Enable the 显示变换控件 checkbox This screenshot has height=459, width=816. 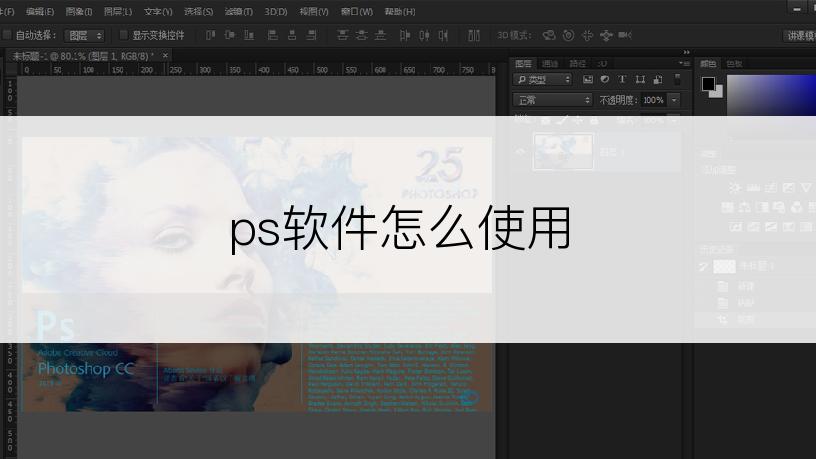click(x=124, y=35)
